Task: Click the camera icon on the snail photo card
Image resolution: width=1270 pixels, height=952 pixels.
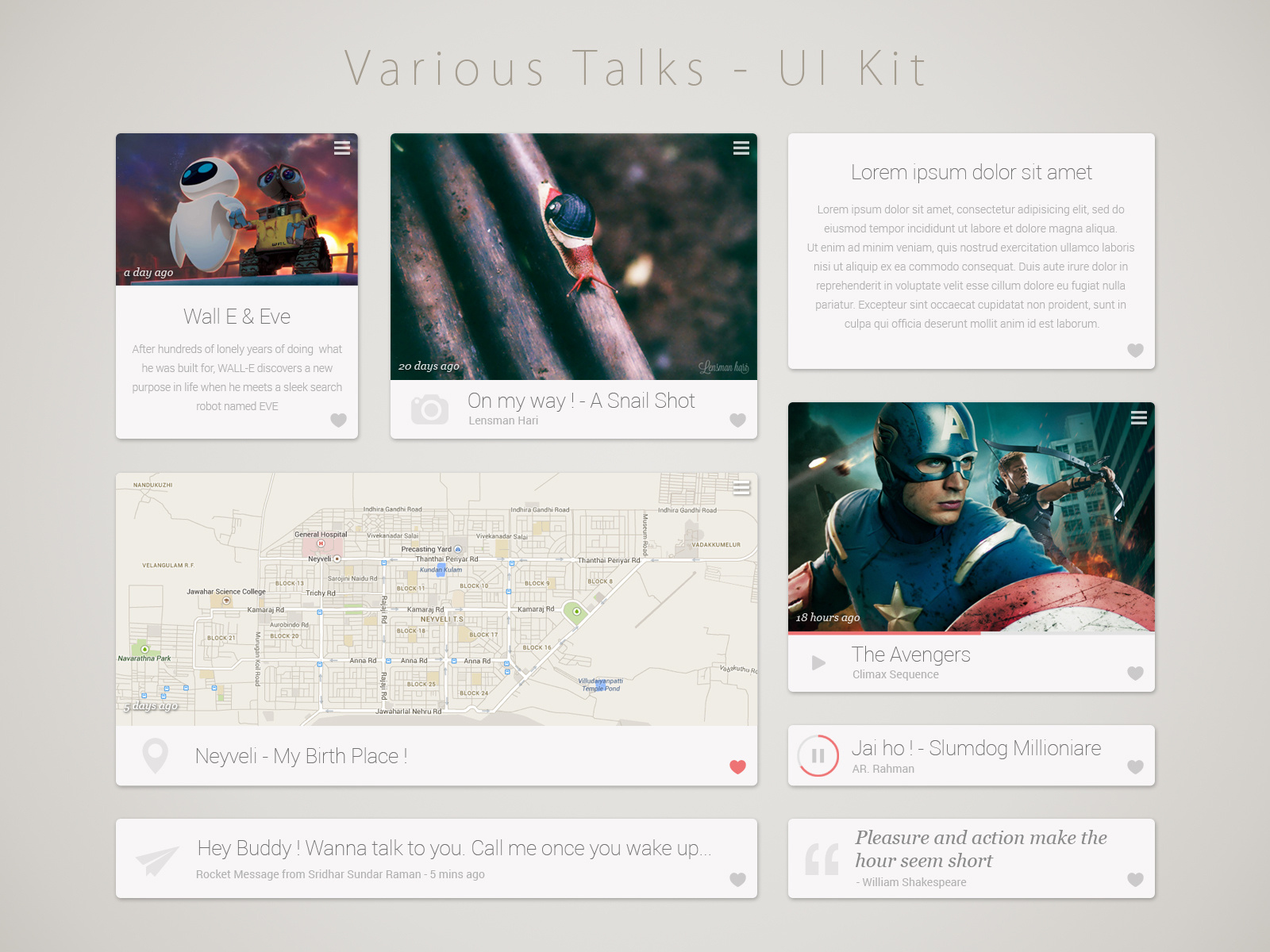Action: [x=430, y=409]
